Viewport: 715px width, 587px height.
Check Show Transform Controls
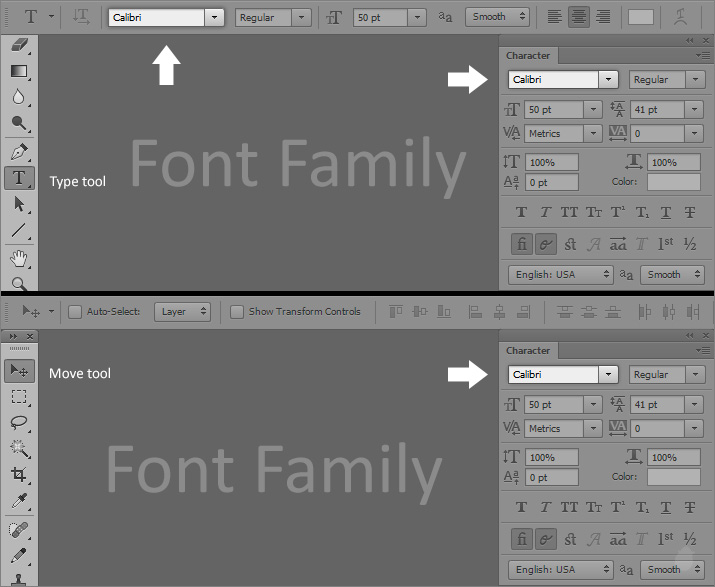[237, 312]
